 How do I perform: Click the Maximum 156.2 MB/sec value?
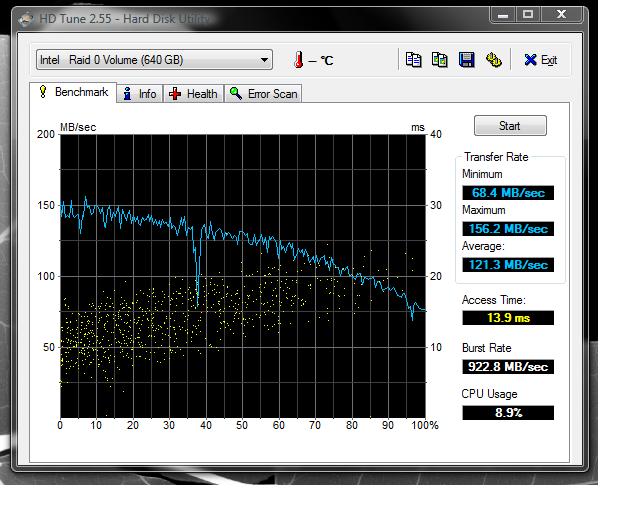(508, 229)
